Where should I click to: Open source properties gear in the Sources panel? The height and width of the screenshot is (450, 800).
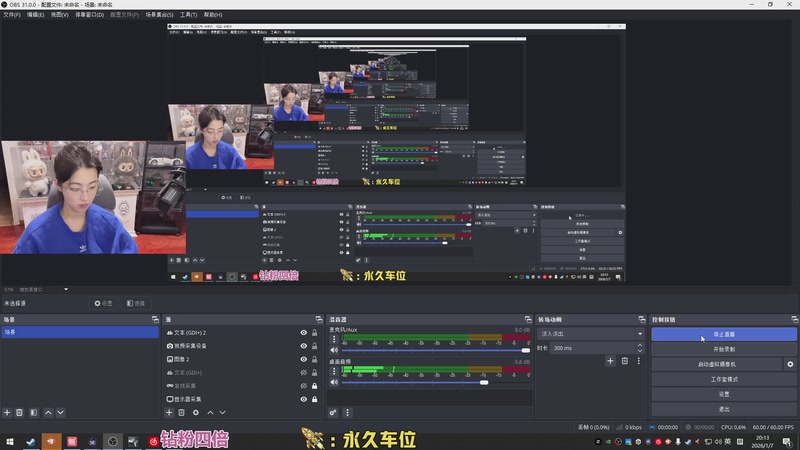click(x=196, y=412)
